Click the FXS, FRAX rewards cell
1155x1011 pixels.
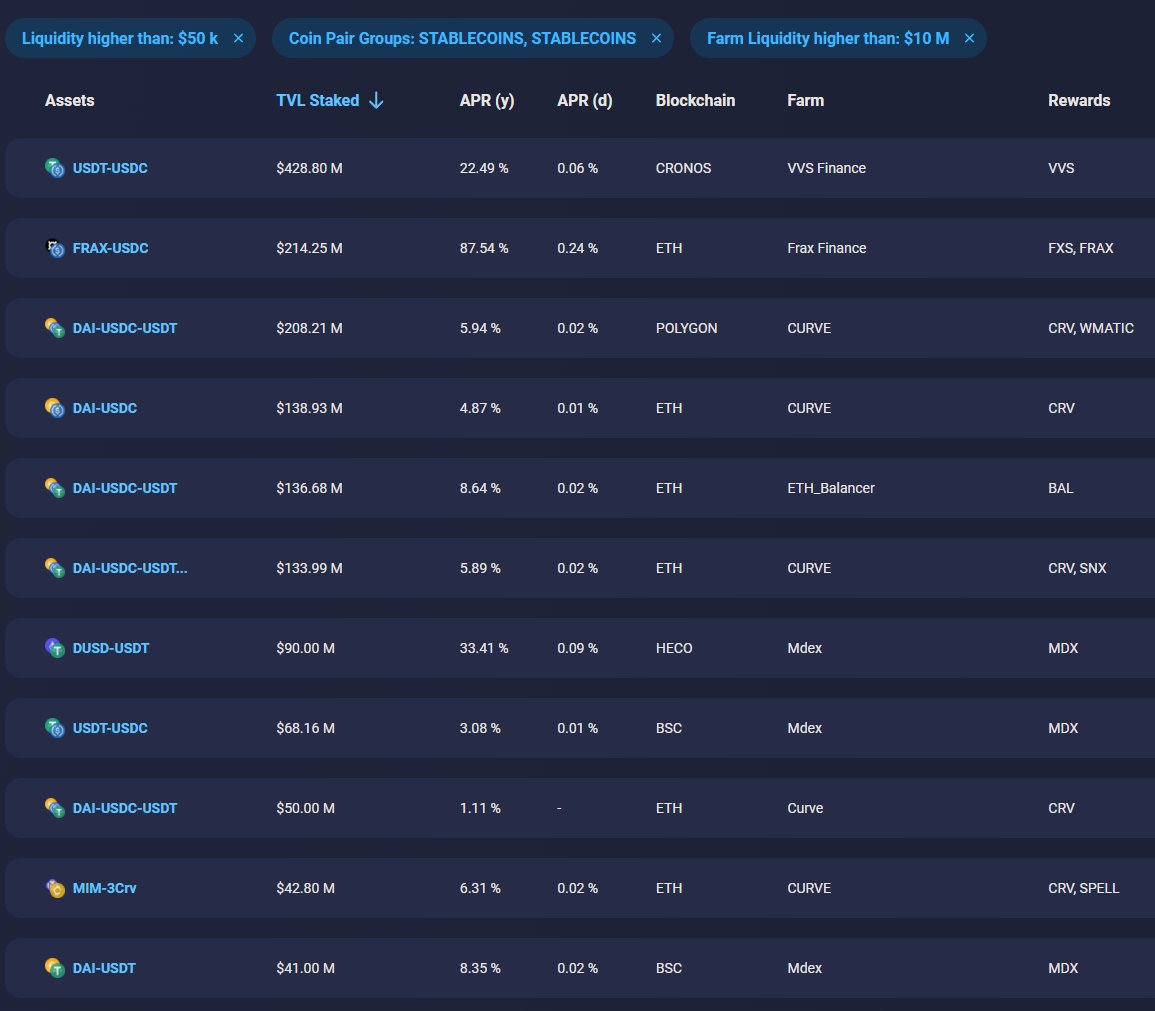point(1081,248)
